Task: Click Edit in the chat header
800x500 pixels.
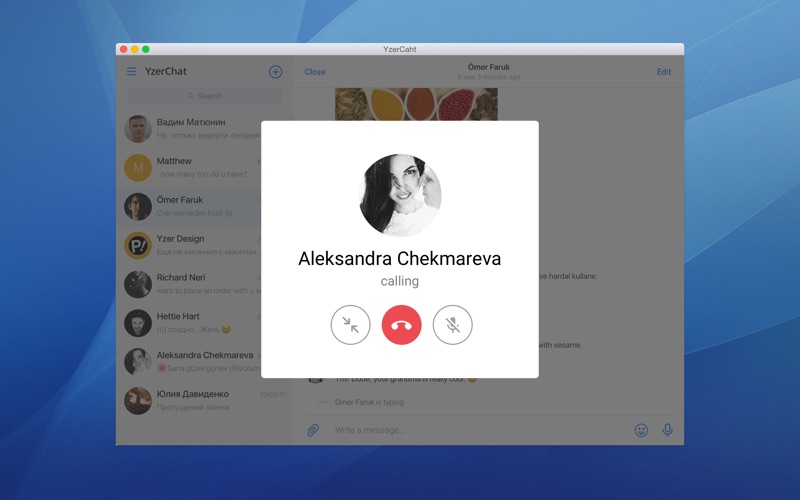Action: pyautogui.click(x=664, y=72)
